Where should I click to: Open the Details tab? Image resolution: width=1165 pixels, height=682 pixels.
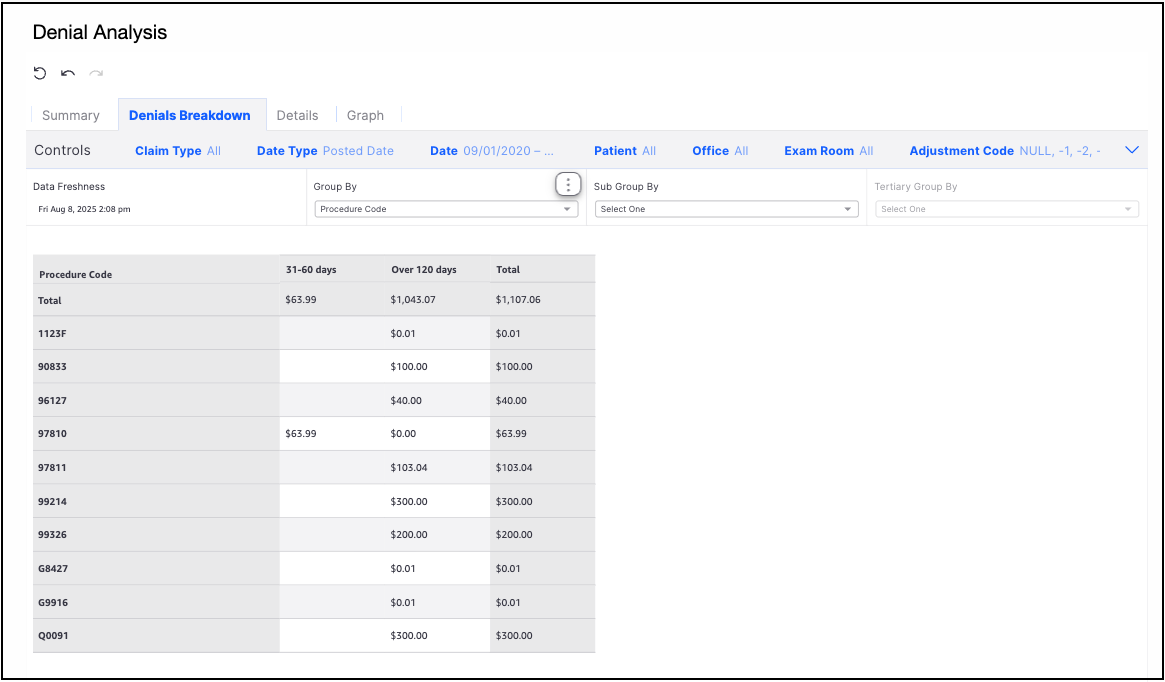pyautogui.click(x=297, y=115)
